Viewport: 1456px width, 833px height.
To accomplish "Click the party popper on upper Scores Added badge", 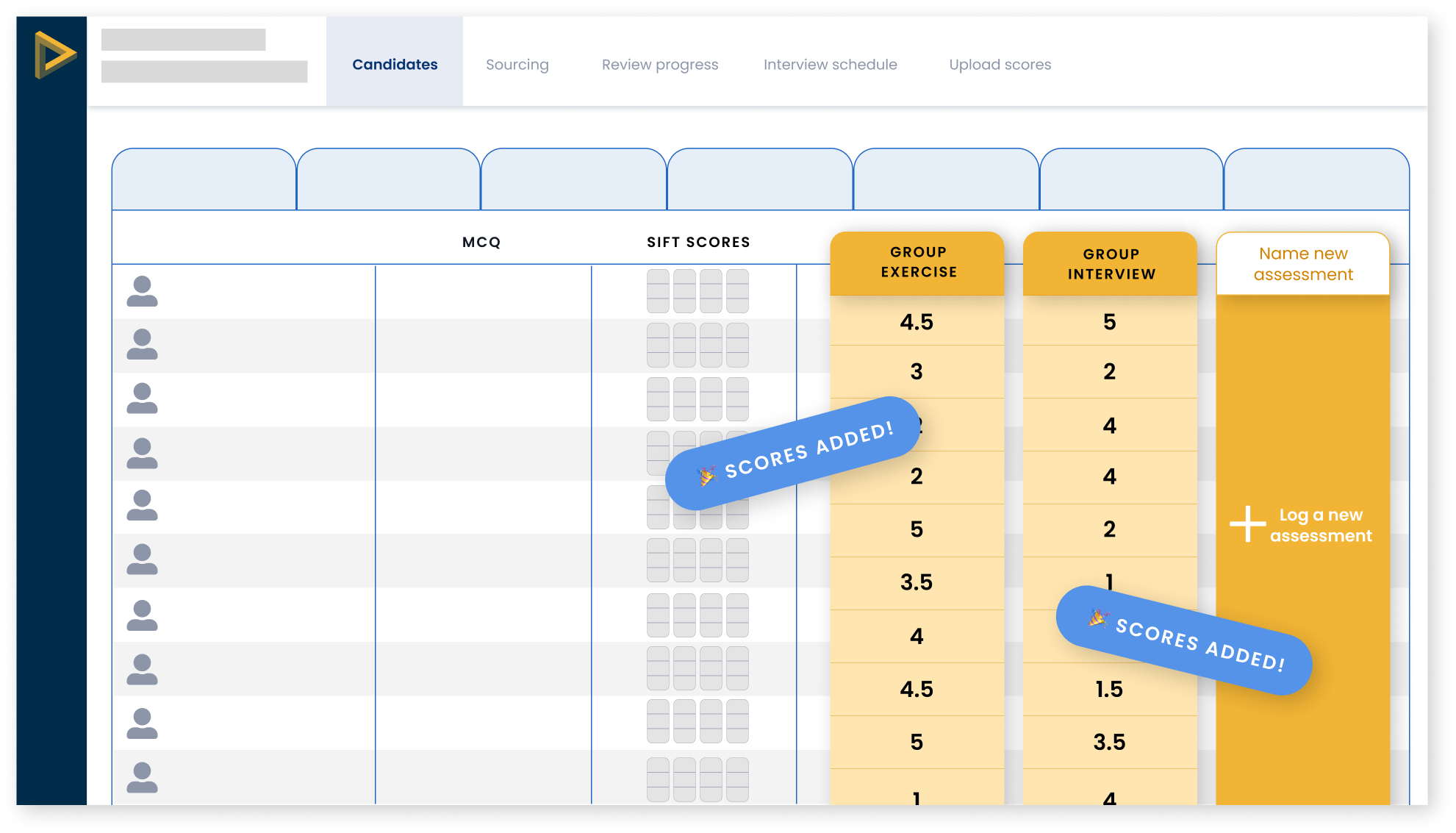I will pos(706,476).
